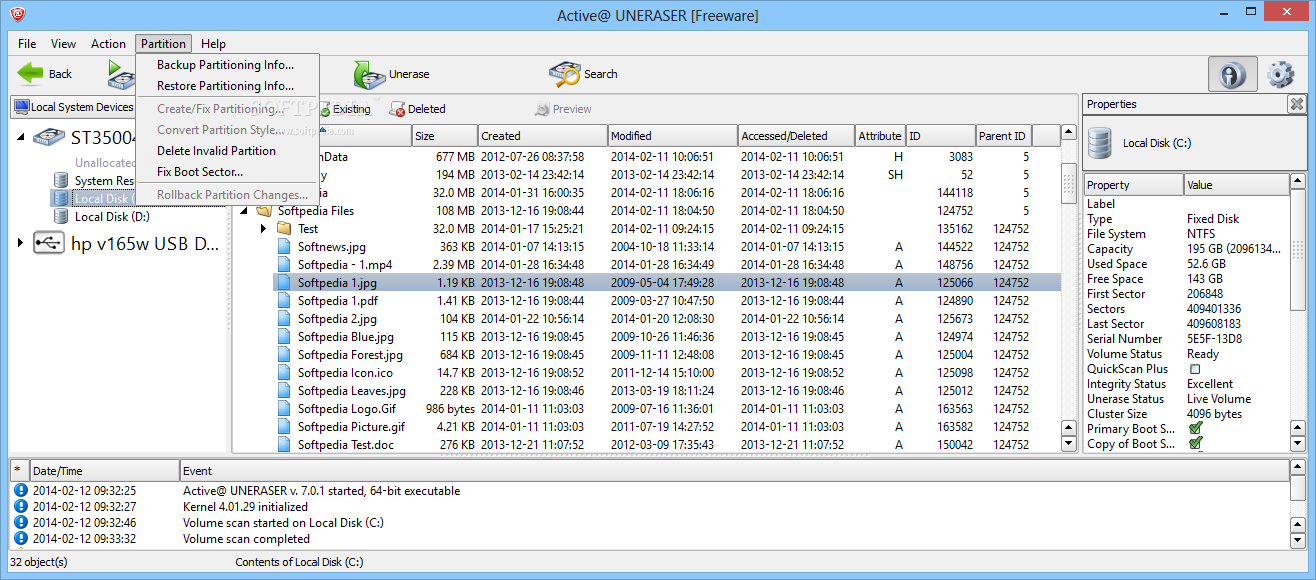The image size is (1316, 580).
Task: Click the file list scroll-down arrow
Action: tap(1069, 444)
